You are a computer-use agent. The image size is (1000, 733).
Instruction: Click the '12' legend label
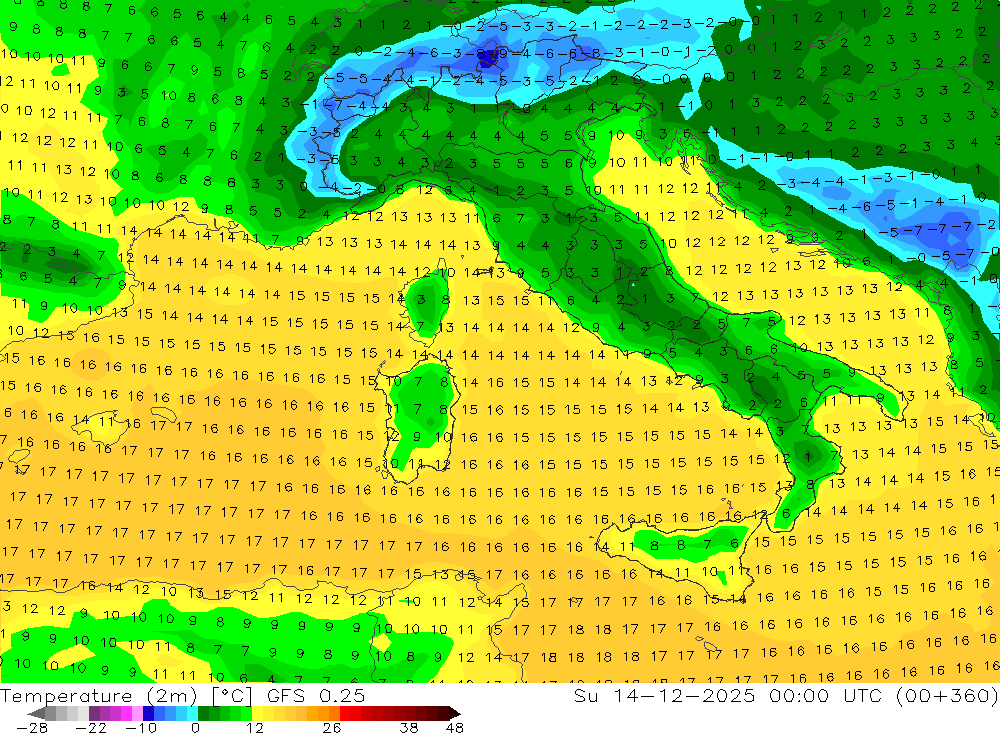255,728
